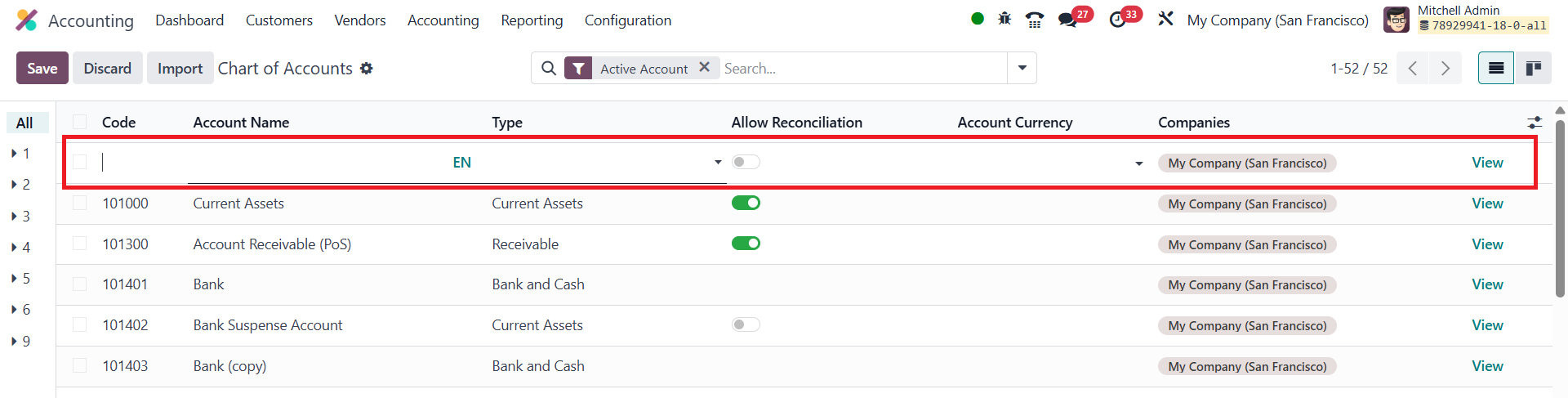Open the activities clock icon
This screenshot has width=1568, height=398.
point(1118,20)
